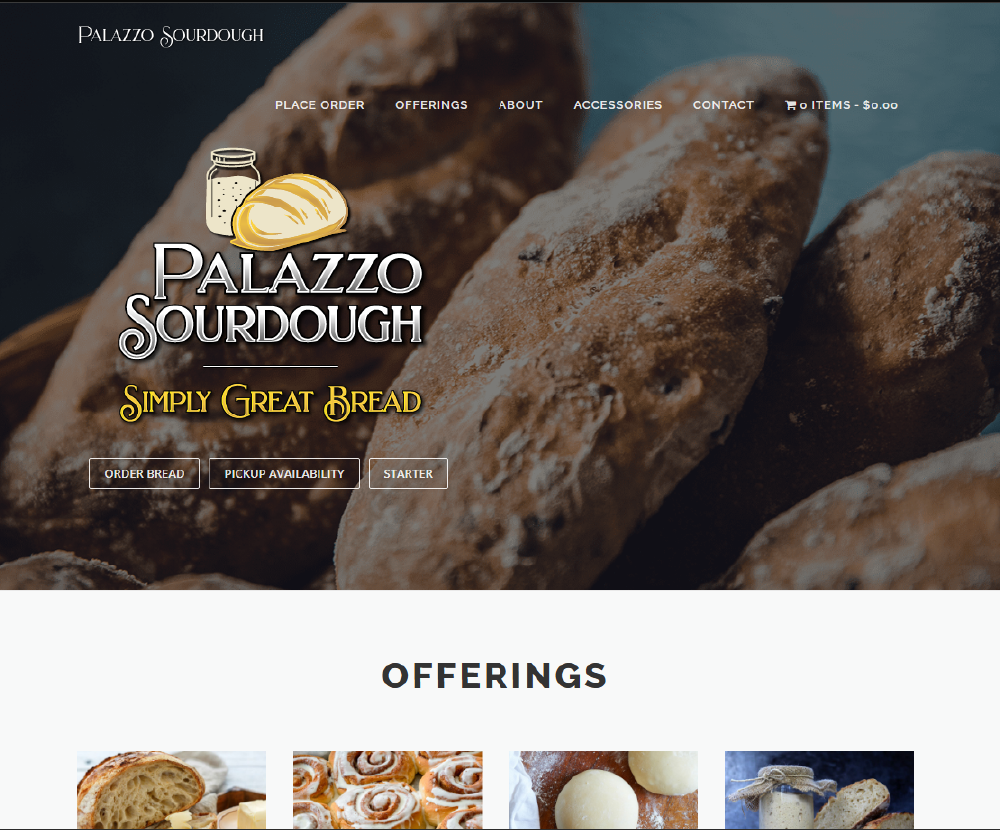1000x830 pixels.
Task: Click the Palazzo Sourdough site title text
Action: click(x=171, y=36)
